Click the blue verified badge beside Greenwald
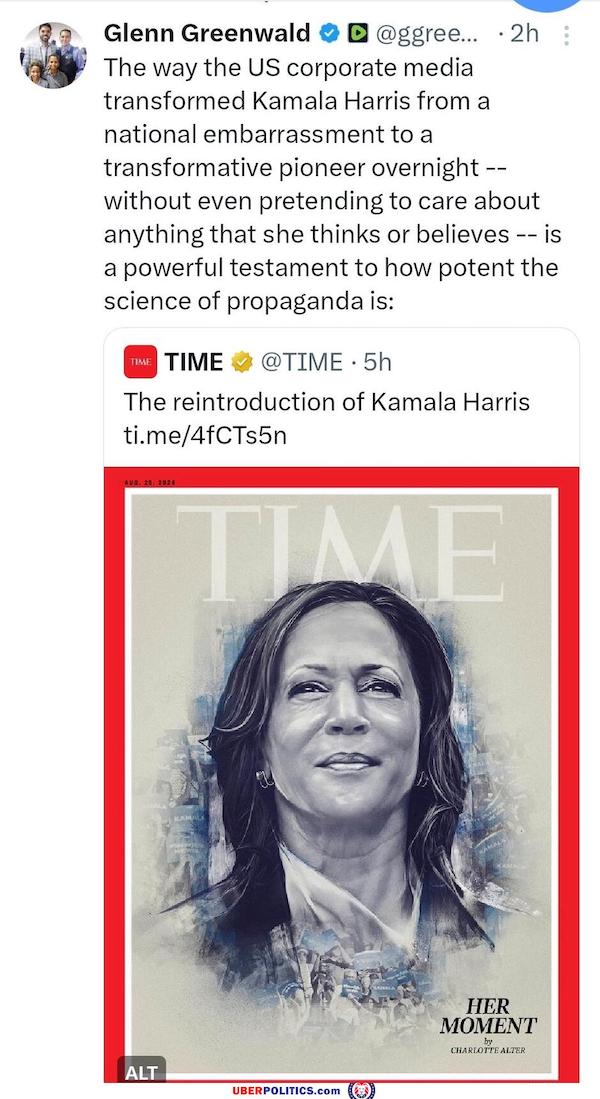The width and height of the screenshot is (600, 1099). tap(328, 34)
